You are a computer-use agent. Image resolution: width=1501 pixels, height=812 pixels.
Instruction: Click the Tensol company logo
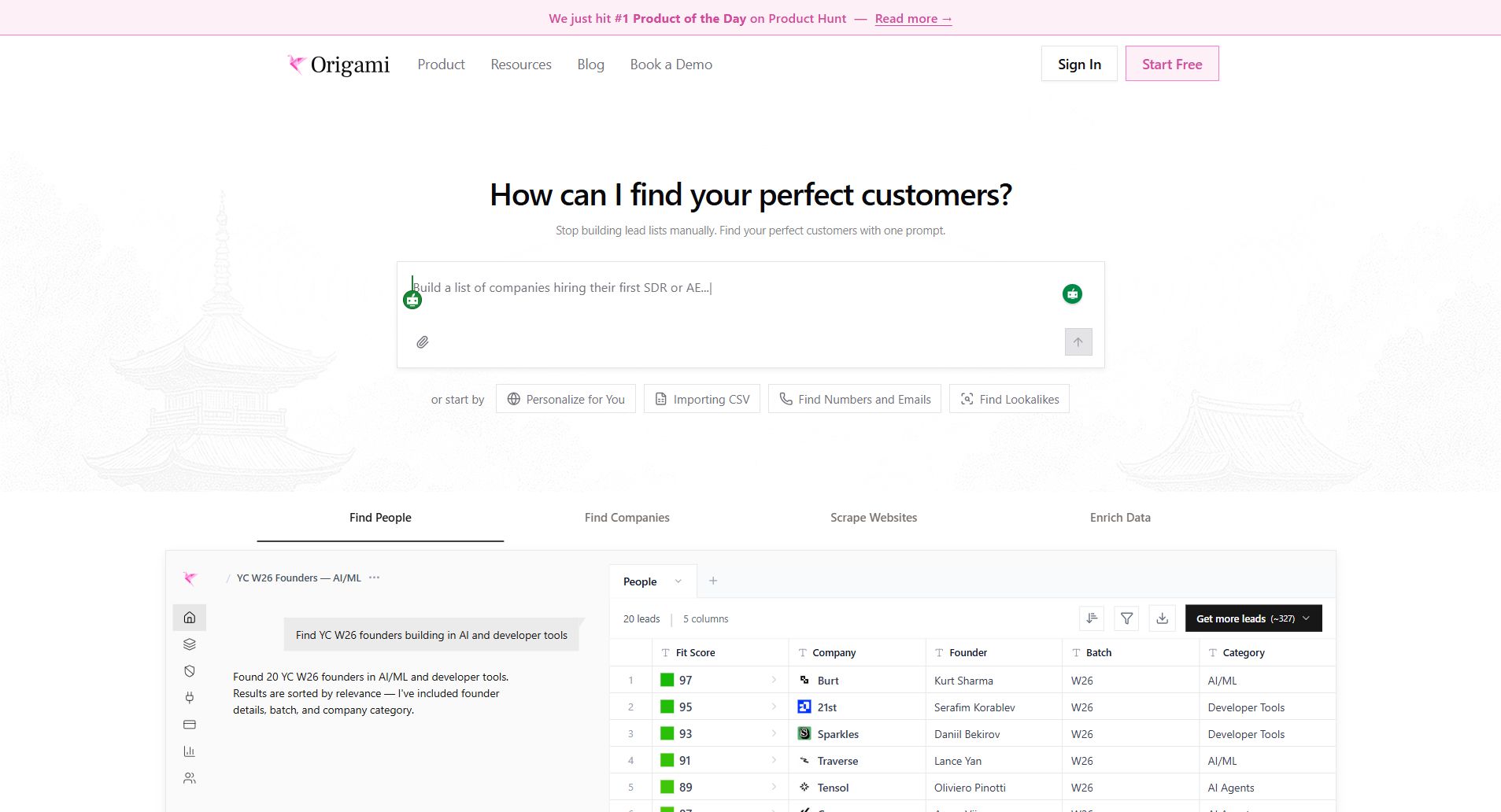point(804,787)
